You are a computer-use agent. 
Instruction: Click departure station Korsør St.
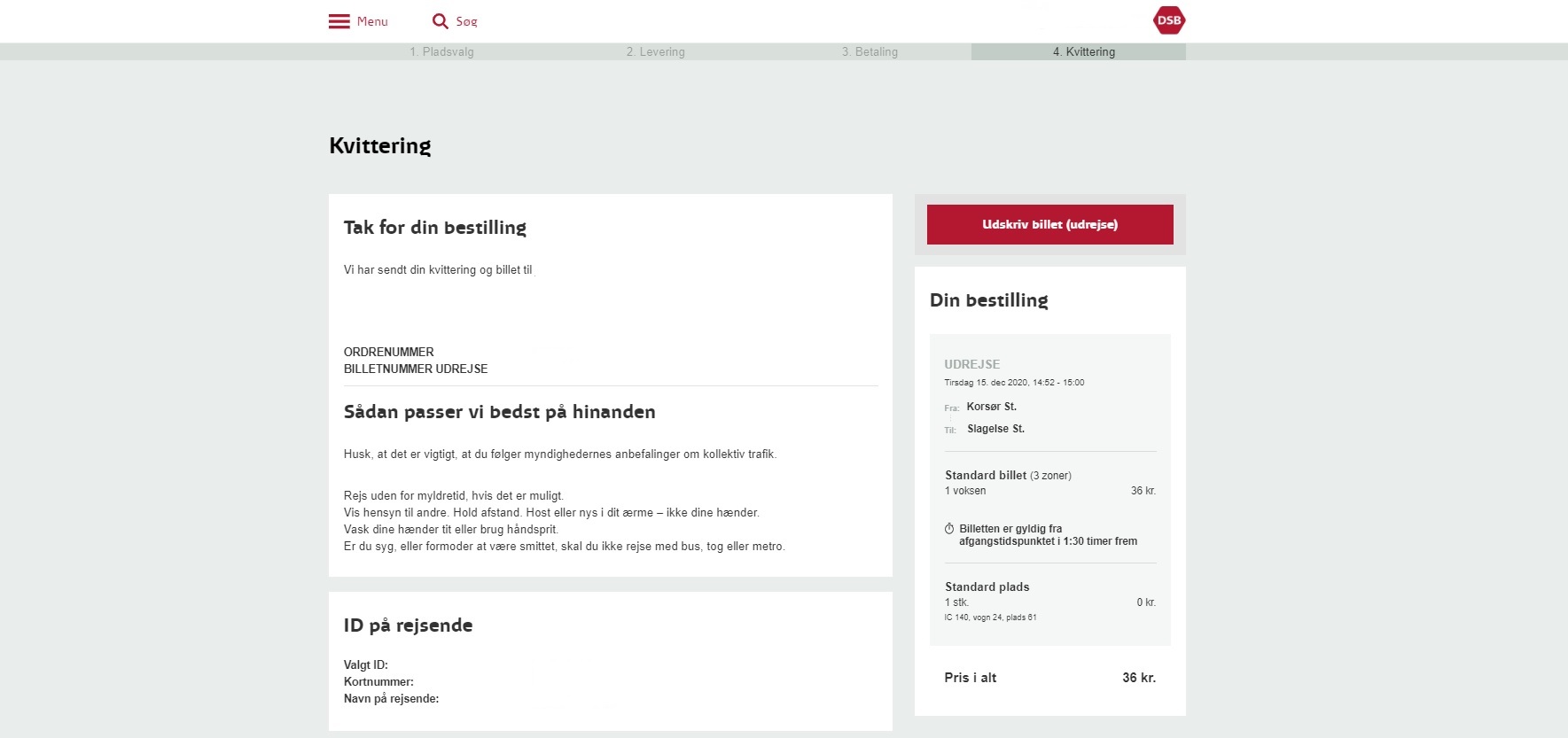tap(991, 407)
